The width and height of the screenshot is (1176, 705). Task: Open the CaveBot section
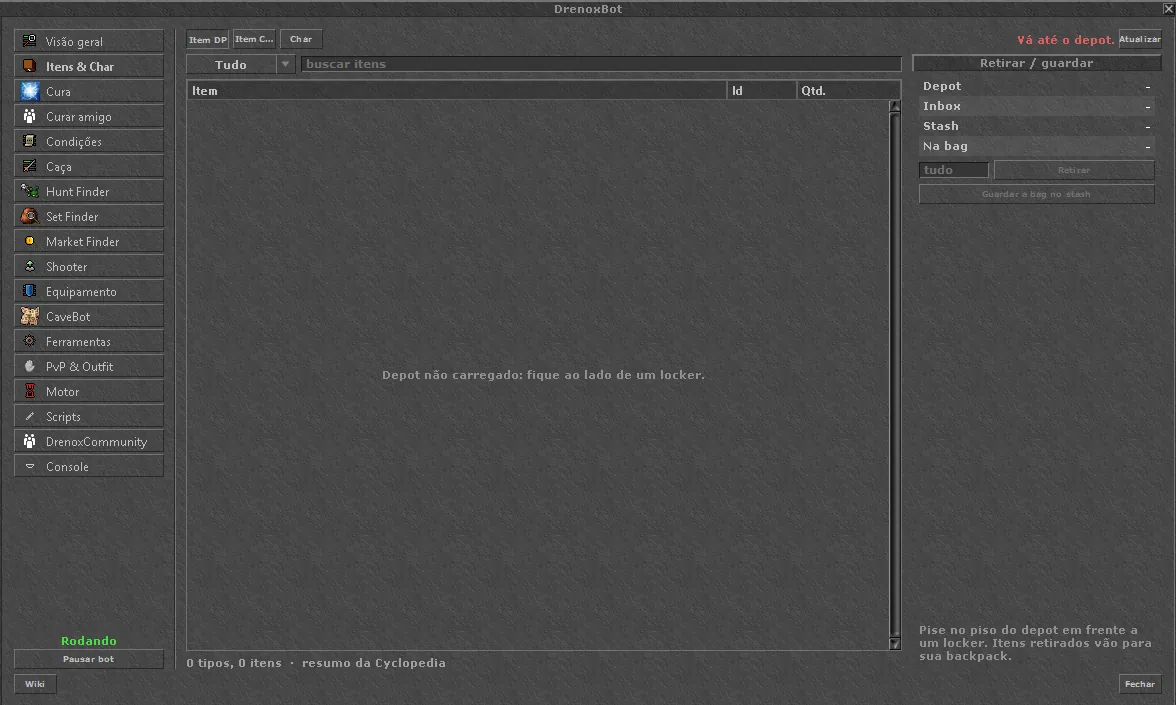tap(88, 316)
